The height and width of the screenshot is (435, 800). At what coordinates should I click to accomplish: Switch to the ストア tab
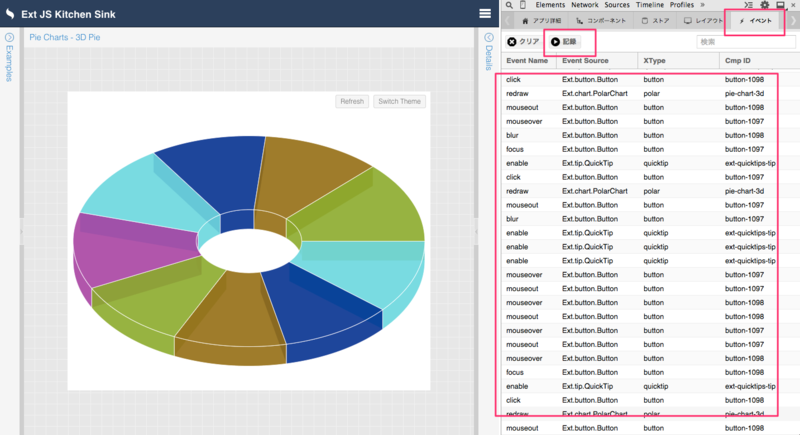click(x=655, y=21)
